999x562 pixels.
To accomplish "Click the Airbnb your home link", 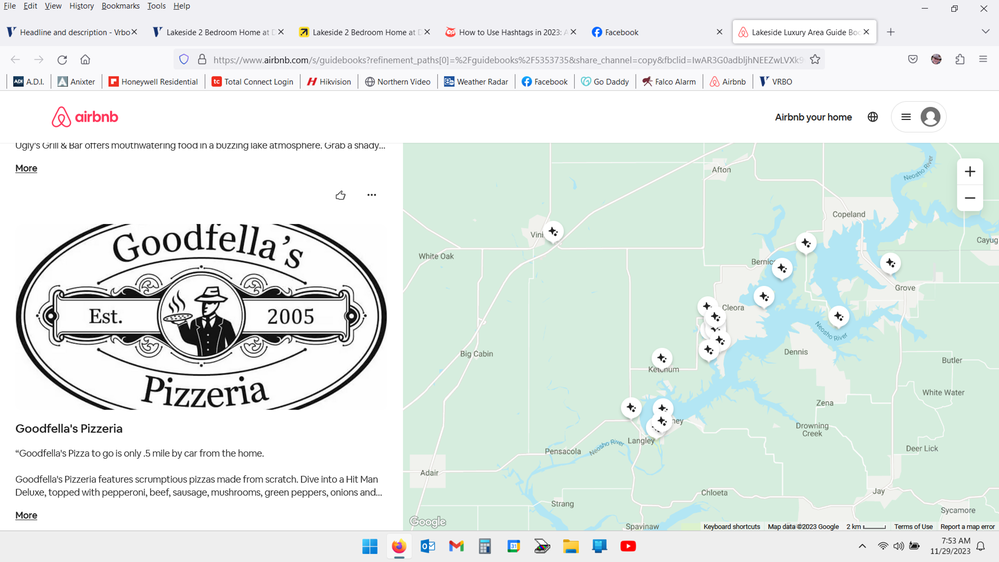I will (813, 117).
